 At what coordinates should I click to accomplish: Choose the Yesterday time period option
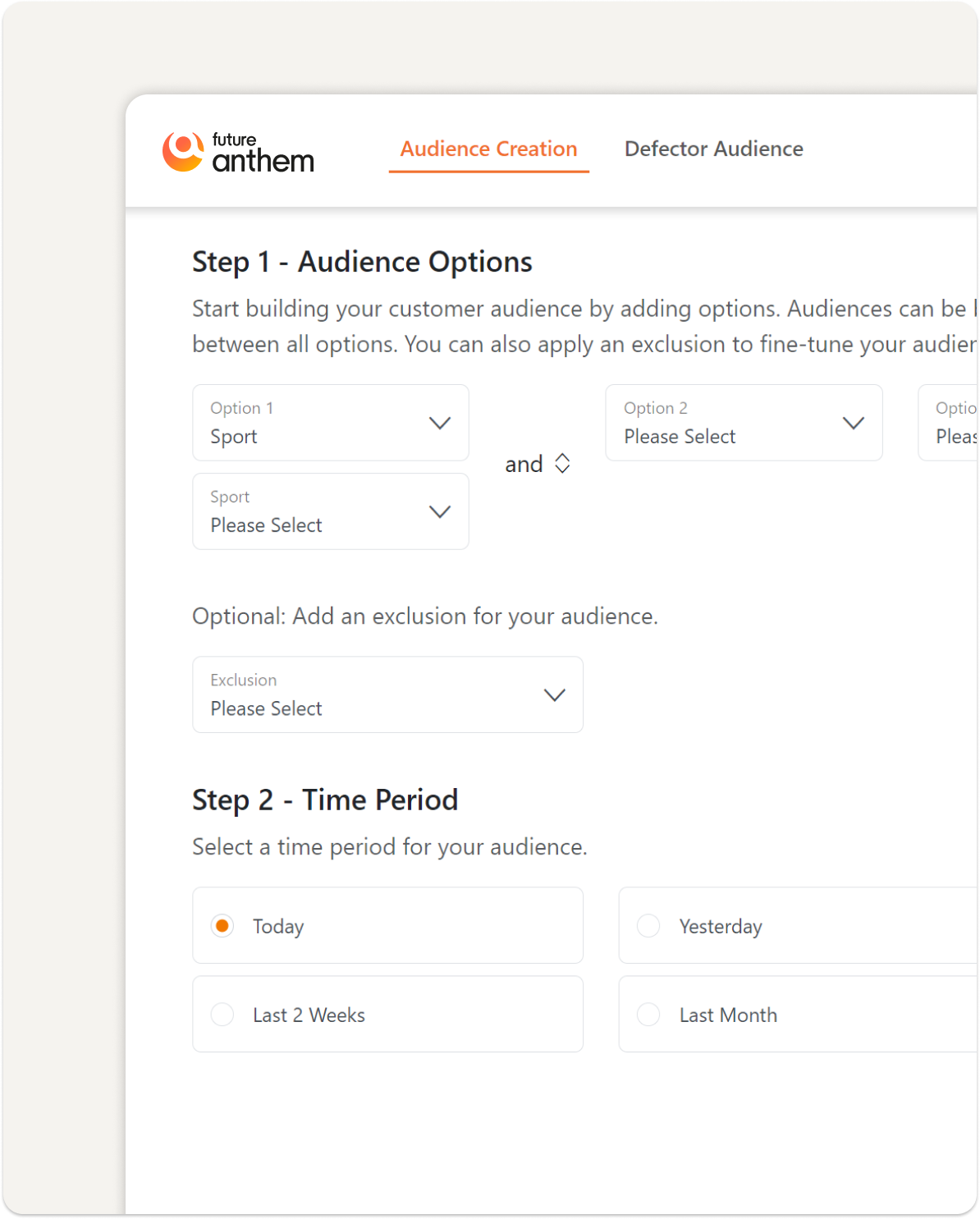coord(648,926)
